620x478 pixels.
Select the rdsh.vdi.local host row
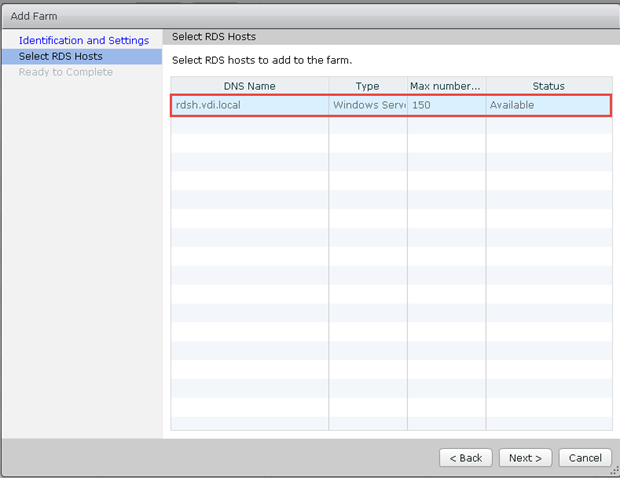click(x=391, y=105)
